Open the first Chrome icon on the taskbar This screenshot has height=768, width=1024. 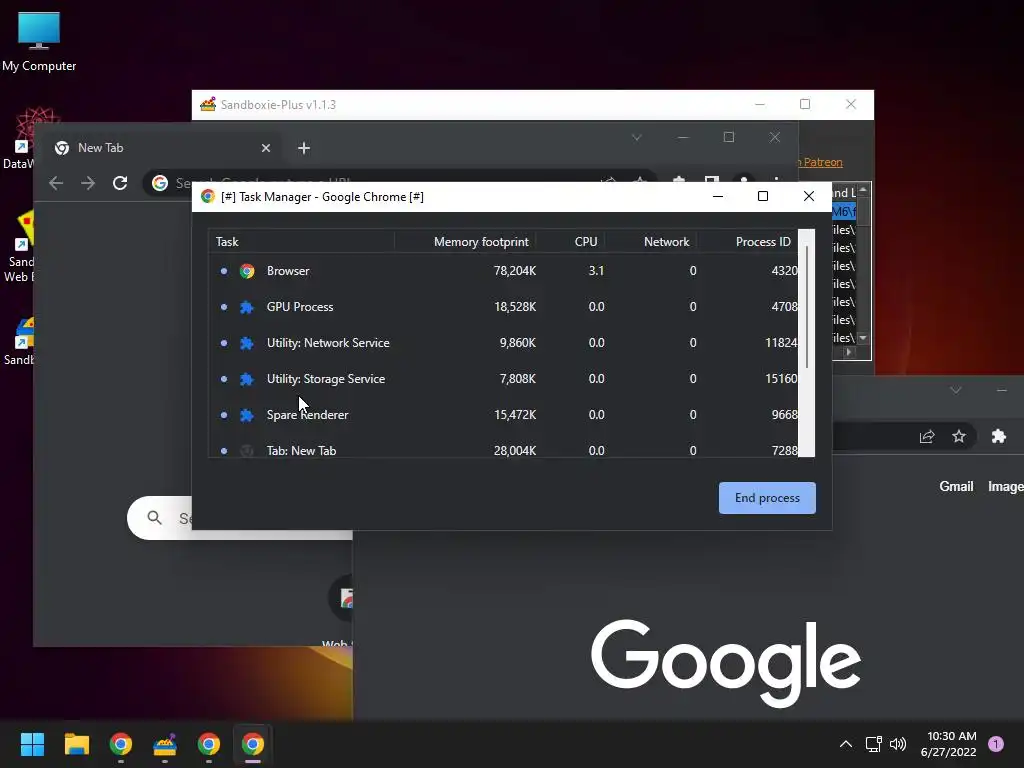click(x=121, y=744)
